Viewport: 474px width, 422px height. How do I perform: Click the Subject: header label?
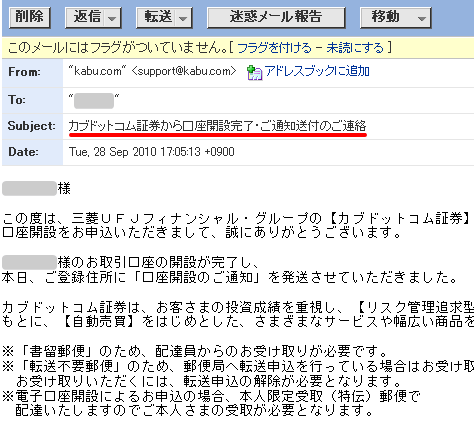[x=32, y=126]
